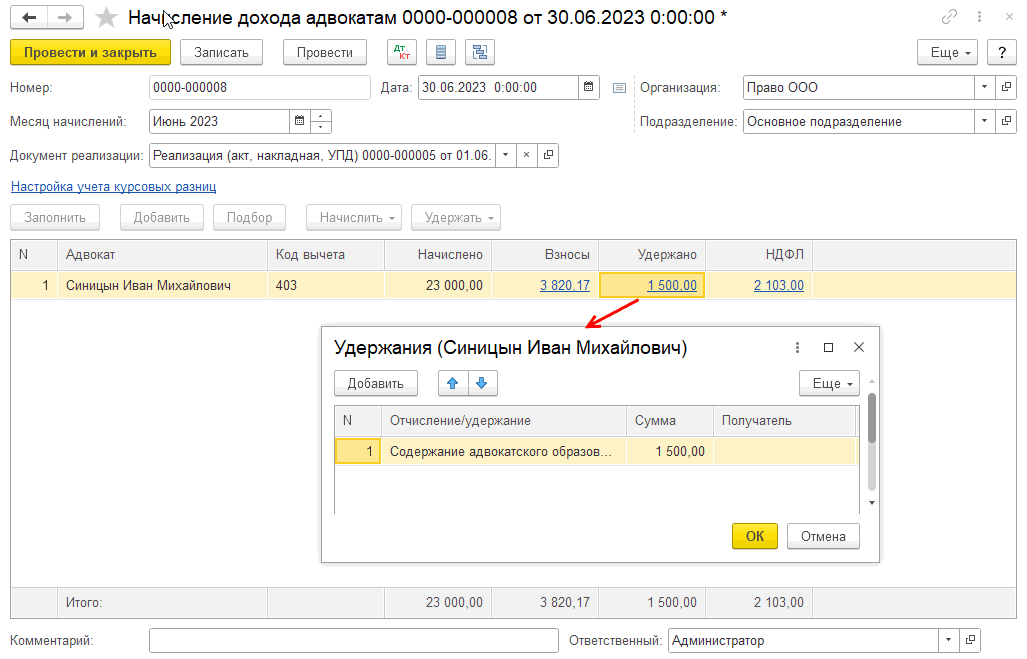
Task: Add document to favorites star
Action: (x=105, y=18)
